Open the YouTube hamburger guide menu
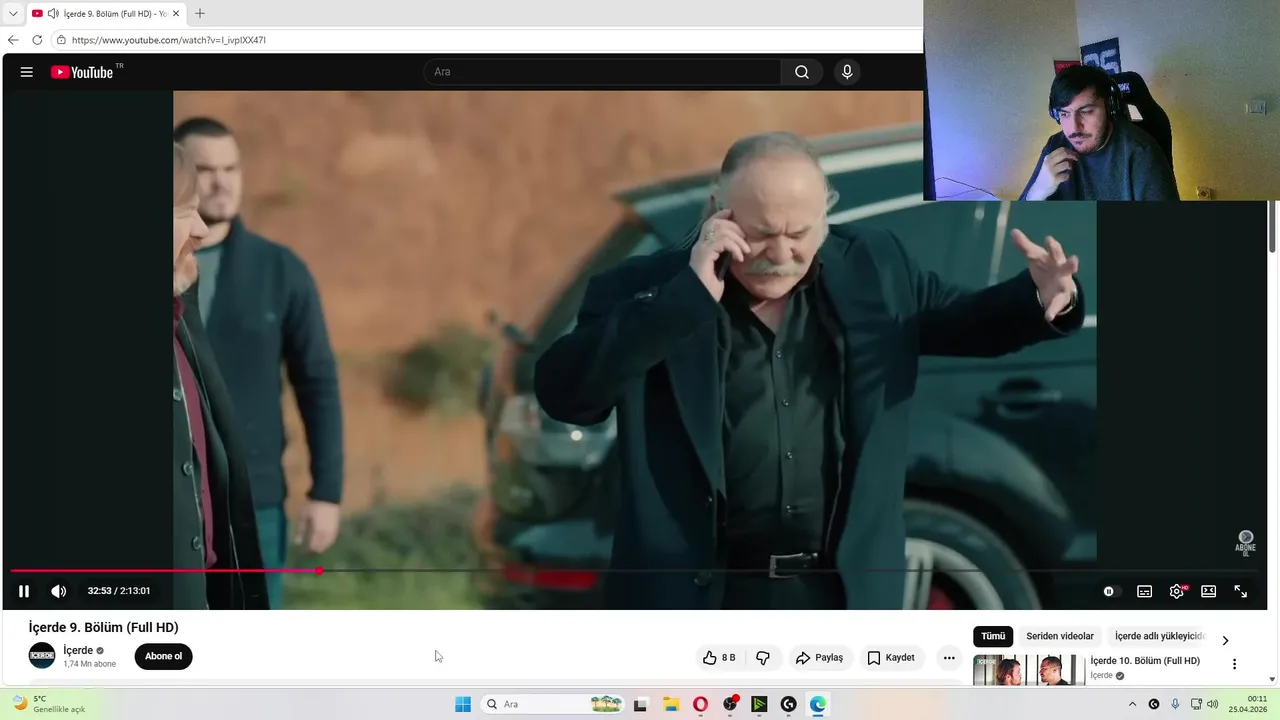 click(x=27, y=72)
